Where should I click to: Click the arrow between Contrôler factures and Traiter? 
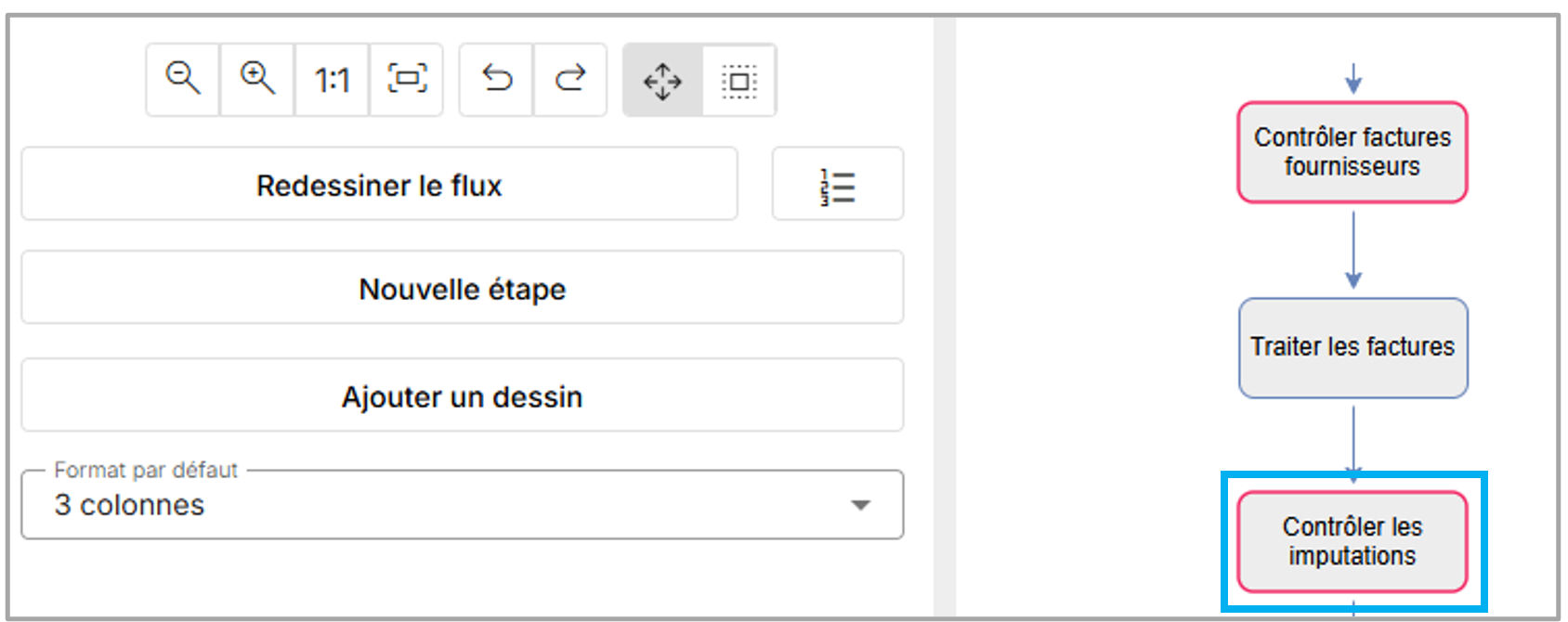click(x=1353, y=249)
